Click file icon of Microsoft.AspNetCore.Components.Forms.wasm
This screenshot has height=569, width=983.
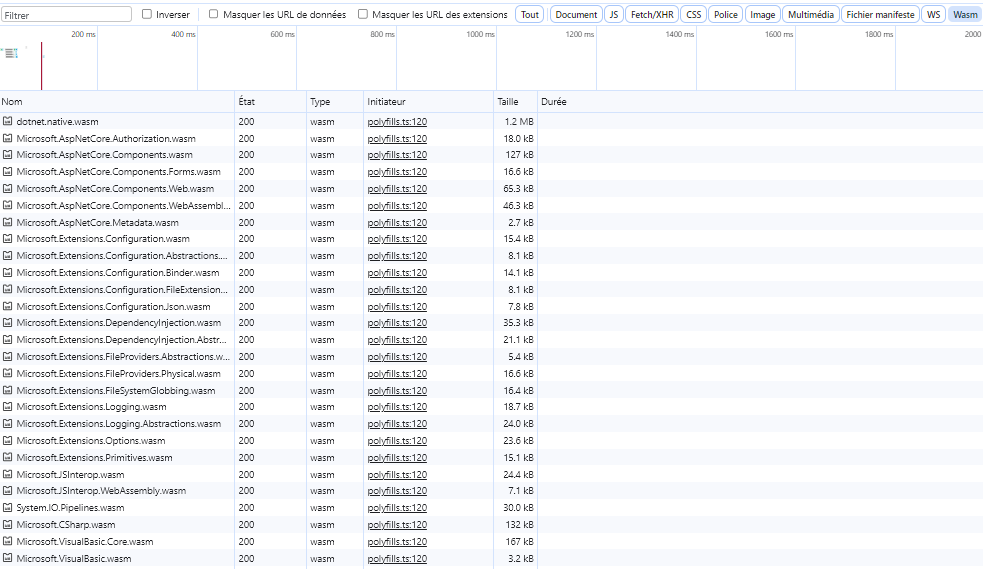(8, 171)
